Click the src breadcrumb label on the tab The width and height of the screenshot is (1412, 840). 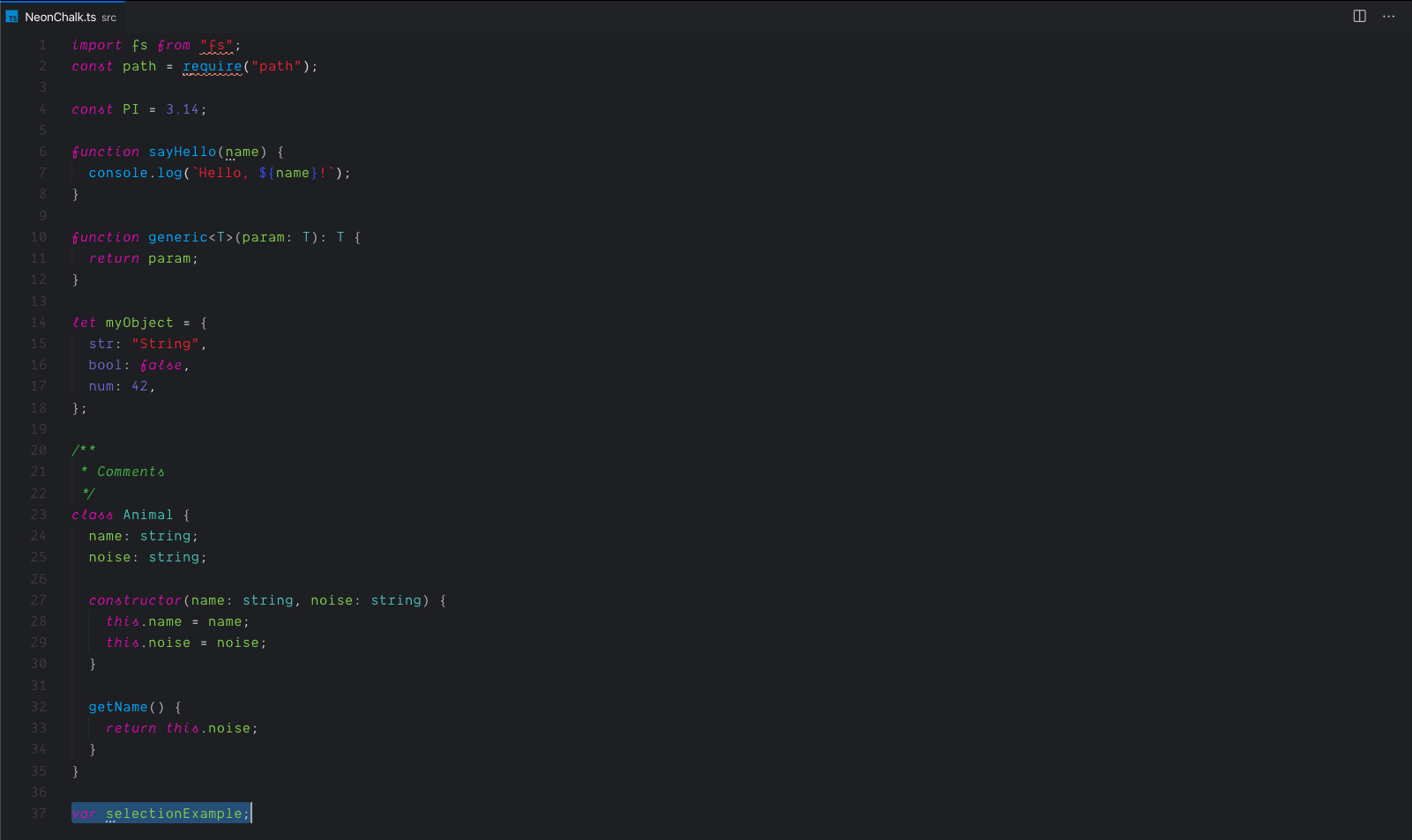(108, 17)
